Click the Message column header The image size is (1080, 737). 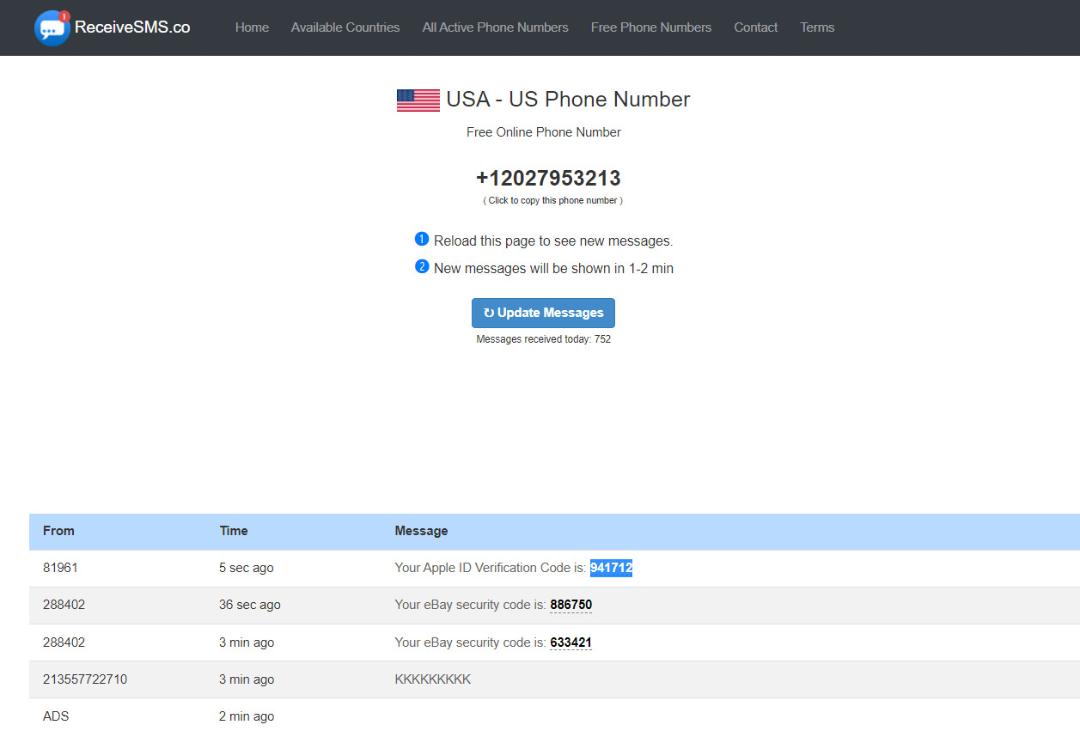(421, 531)
